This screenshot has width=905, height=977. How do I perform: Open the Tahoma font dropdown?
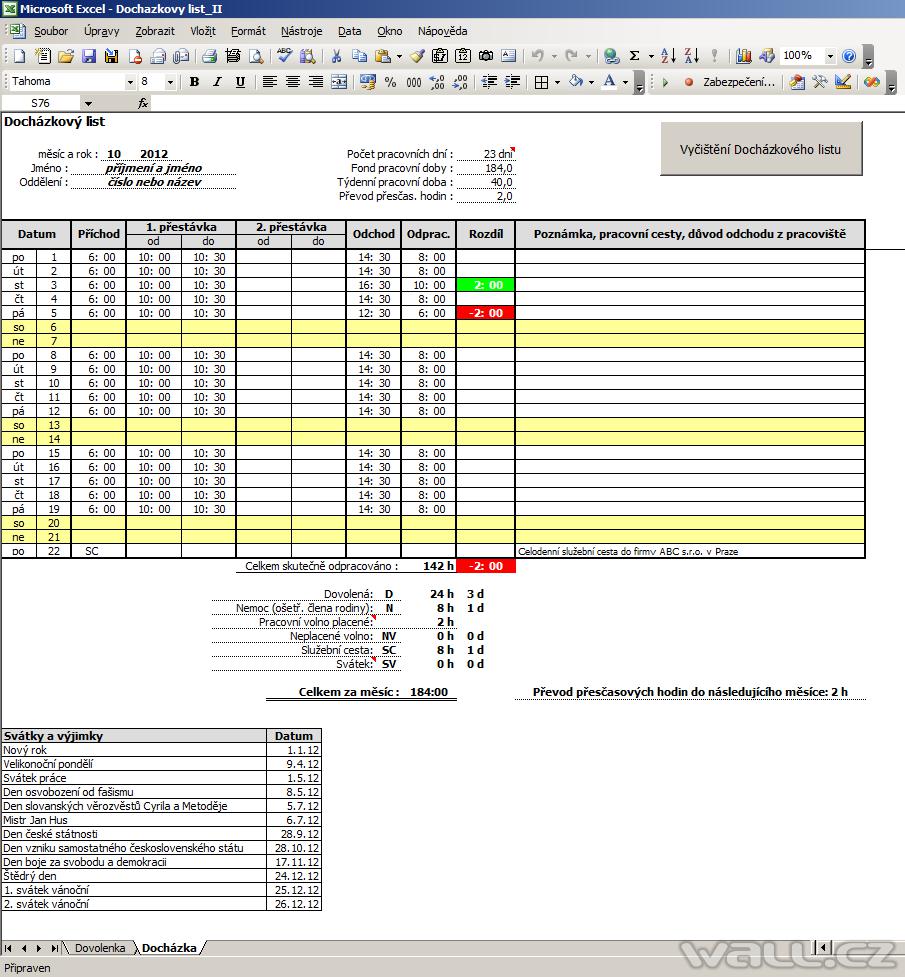click(x=130, y=82)
